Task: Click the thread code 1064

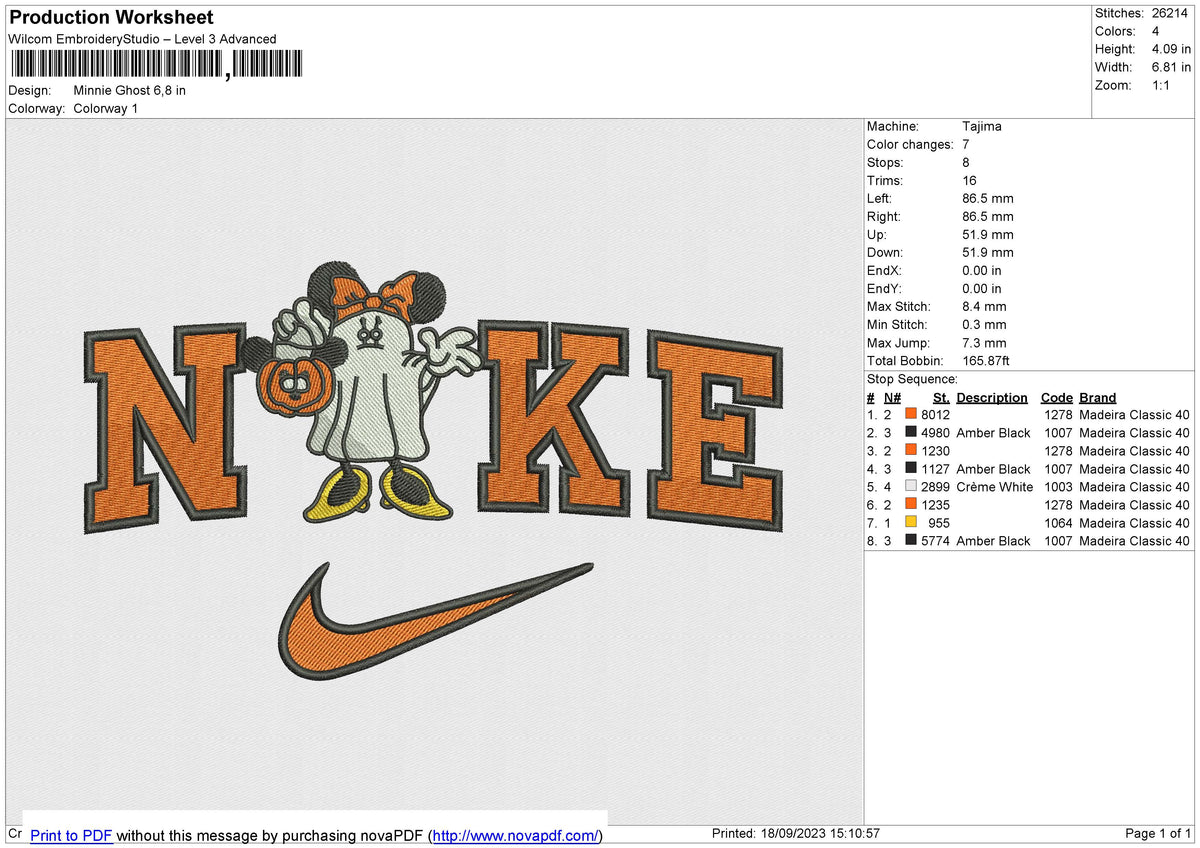Action: click(1058, 523)
